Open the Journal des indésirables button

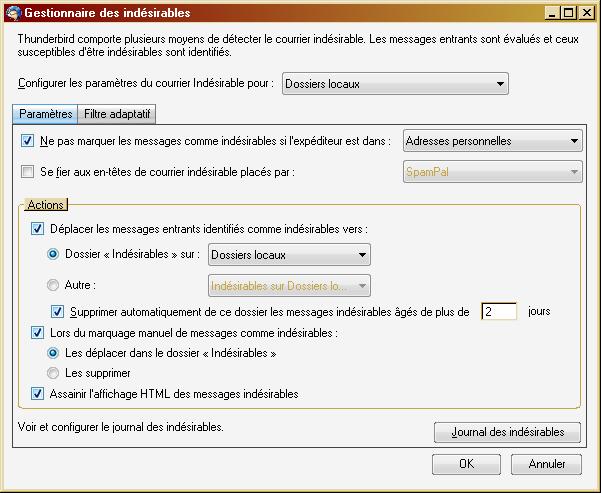click(507, 432)
